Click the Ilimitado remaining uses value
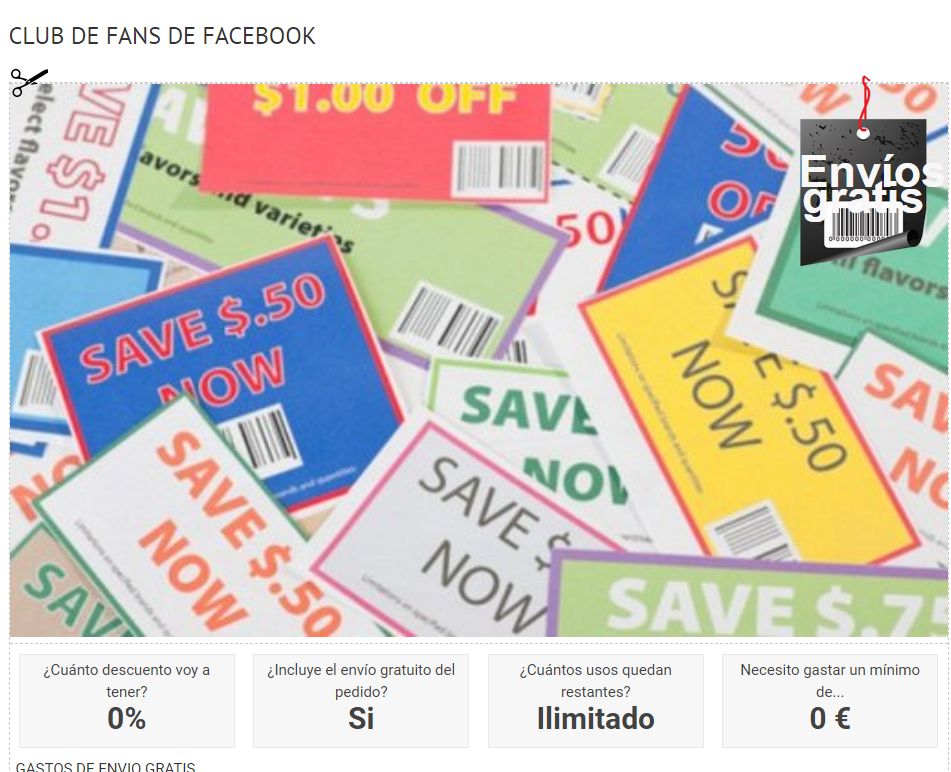951x772 pixels. [x=596, y=719]
